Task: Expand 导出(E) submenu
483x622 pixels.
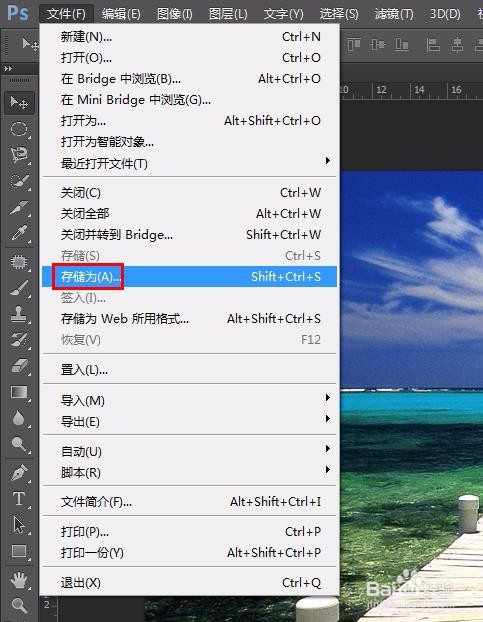Action: [x=328, y=419]
